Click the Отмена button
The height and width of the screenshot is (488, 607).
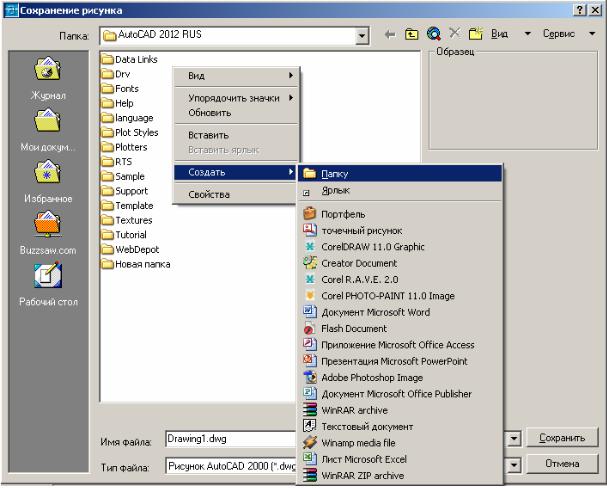pyautogui.click(x=562, y=463)
